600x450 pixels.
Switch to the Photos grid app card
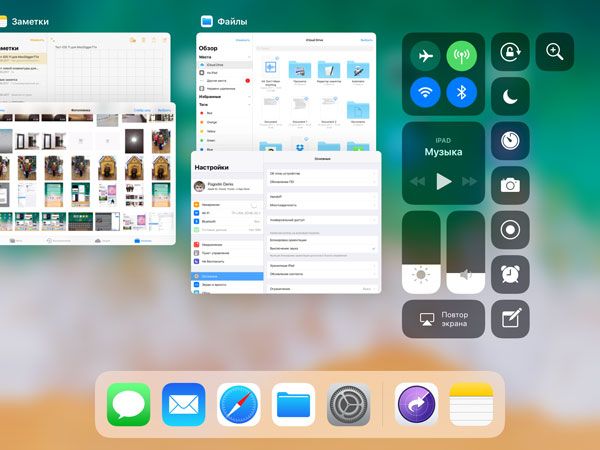pos(88,174)
